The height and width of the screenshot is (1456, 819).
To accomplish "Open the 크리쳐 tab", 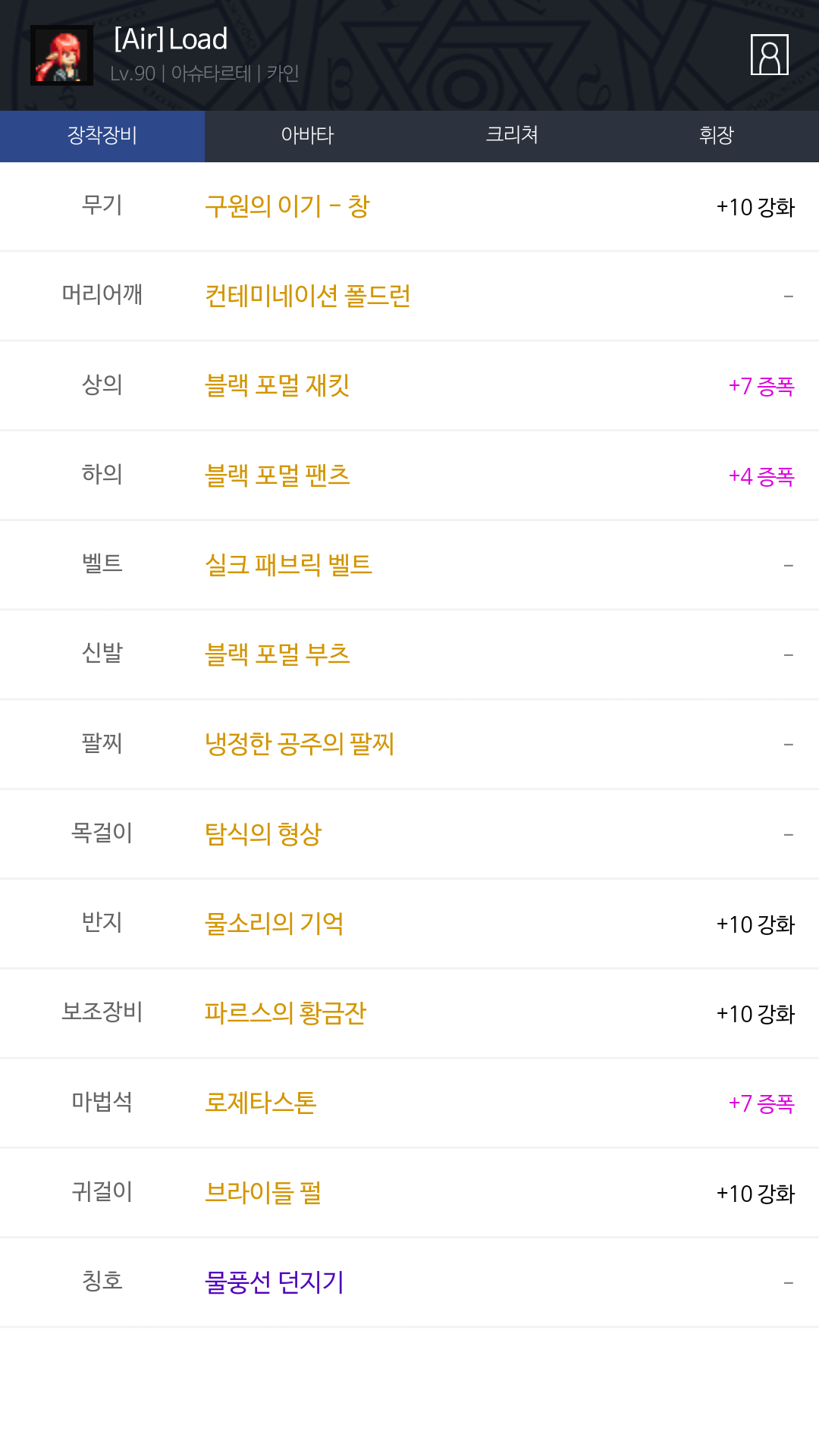I will pyautogui.click(x=512, y=136).
